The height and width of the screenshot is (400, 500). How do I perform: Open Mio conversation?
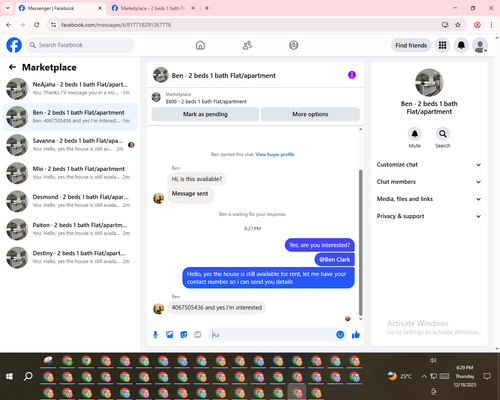[70, 173]
